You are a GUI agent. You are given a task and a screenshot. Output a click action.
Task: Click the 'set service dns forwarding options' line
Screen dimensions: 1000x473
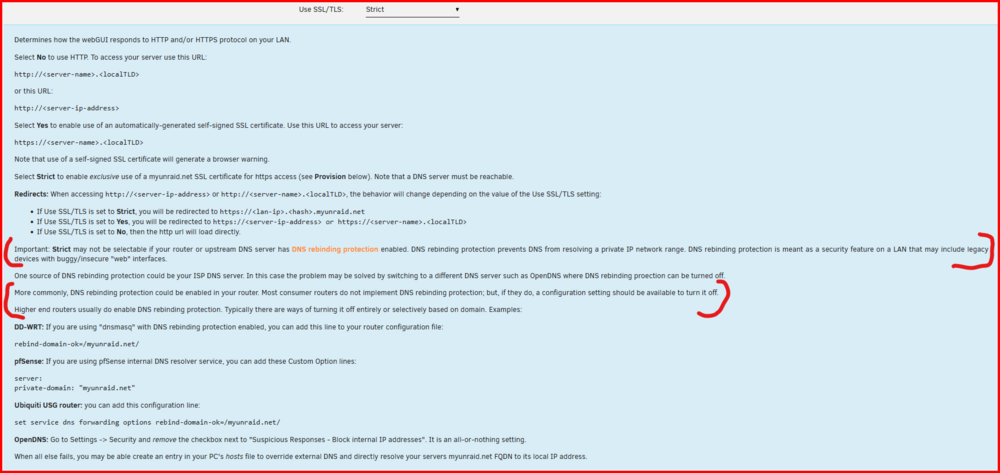(x=147, y=422)
